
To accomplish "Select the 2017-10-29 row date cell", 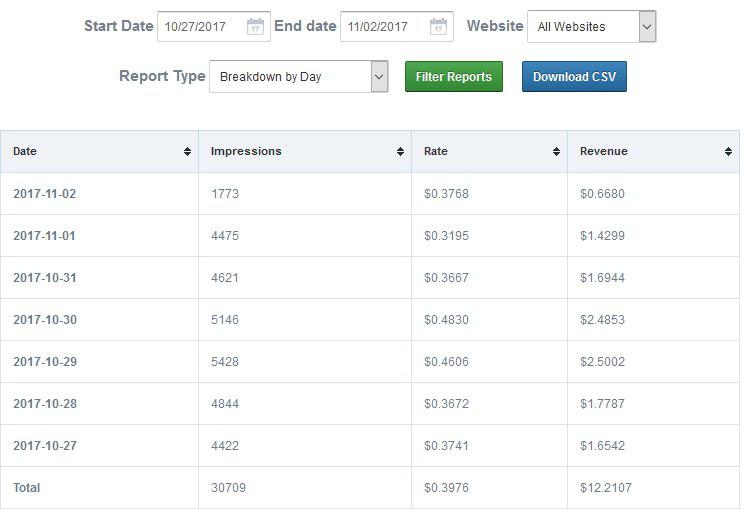I will (x=44, y=362).
